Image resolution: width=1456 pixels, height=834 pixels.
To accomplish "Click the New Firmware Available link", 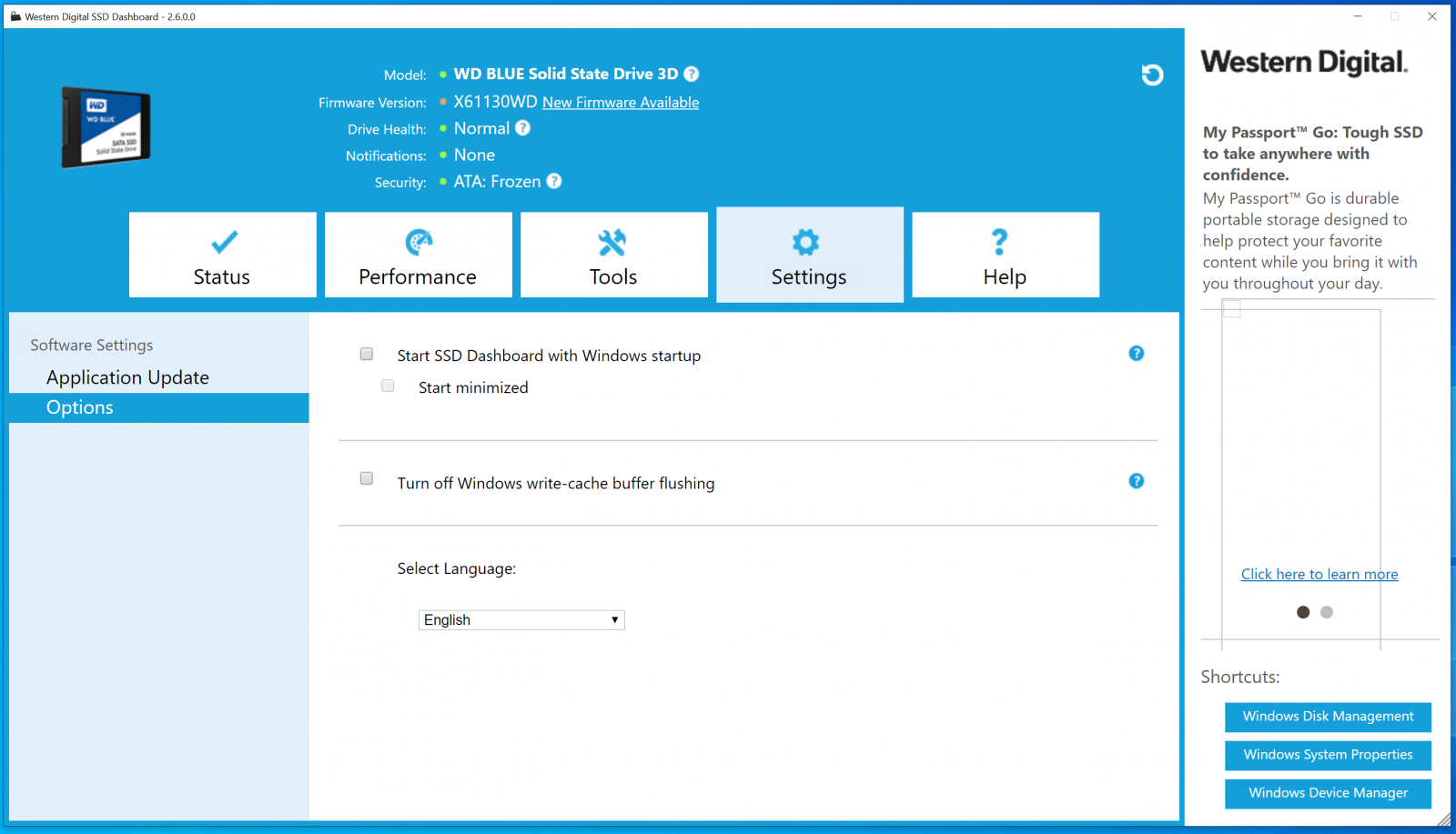I will pos(621,103).
